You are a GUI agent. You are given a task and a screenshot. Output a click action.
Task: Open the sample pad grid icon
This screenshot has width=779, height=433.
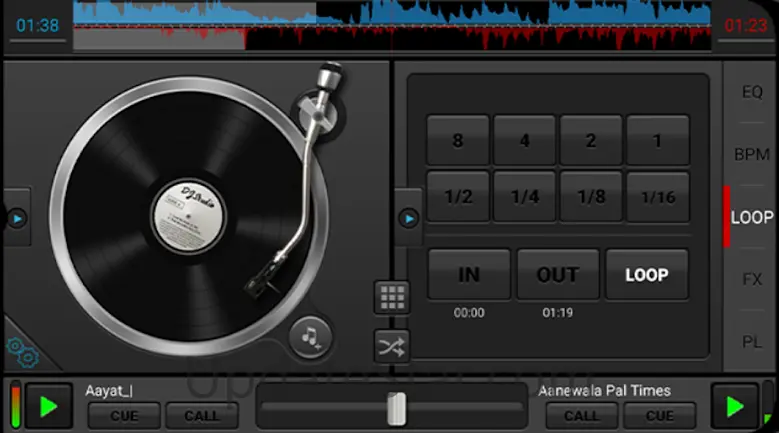[x=392, y=297]
